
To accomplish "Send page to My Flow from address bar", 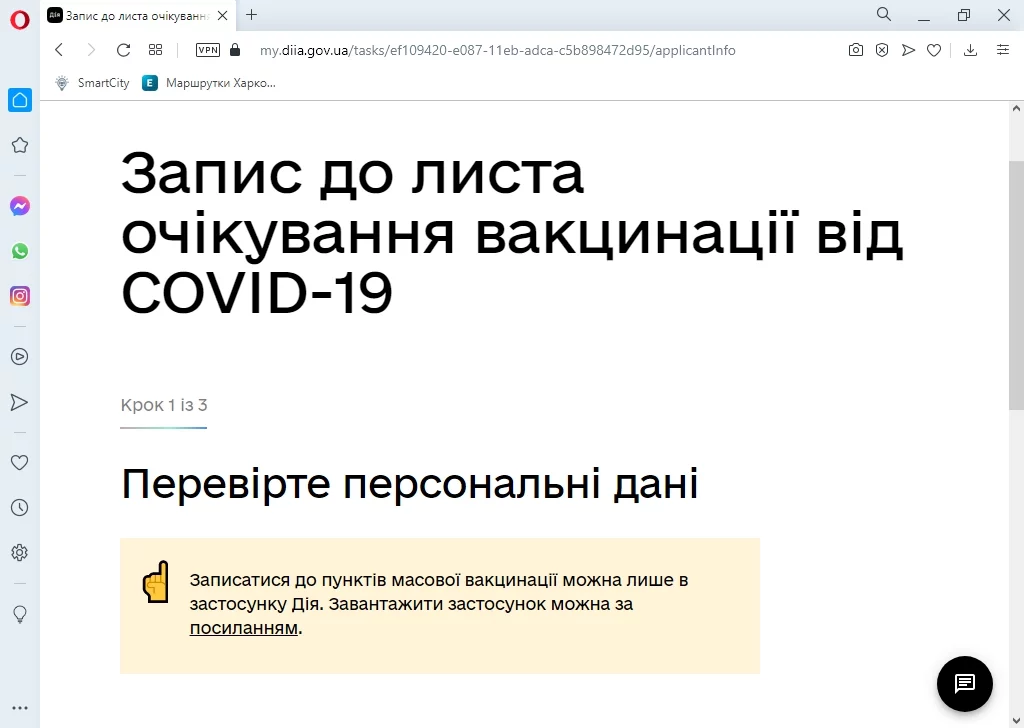I will point(908,50).
